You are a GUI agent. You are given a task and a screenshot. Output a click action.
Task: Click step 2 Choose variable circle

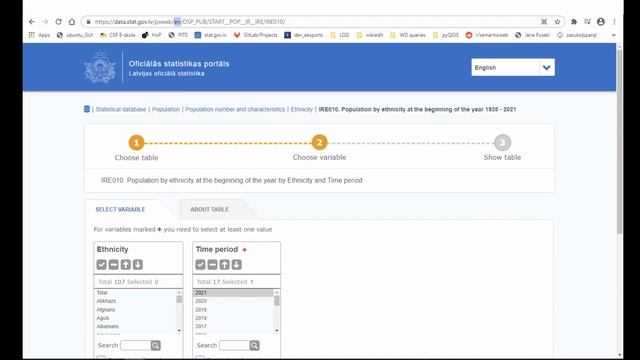coord(319,142)
